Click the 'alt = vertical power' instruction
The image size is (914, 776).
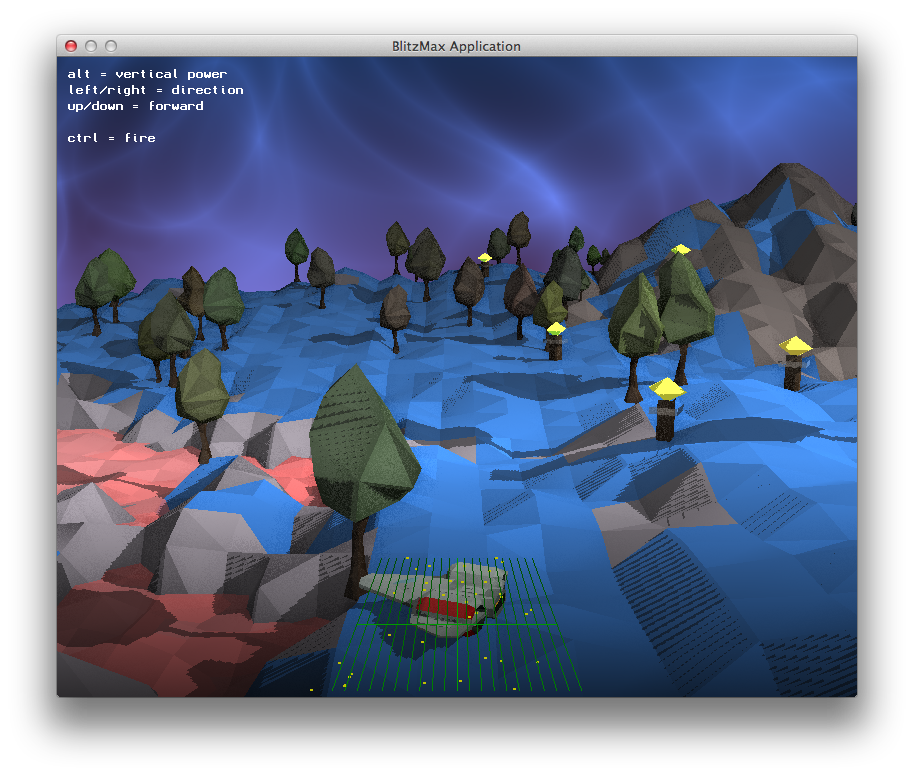point(147,74)
